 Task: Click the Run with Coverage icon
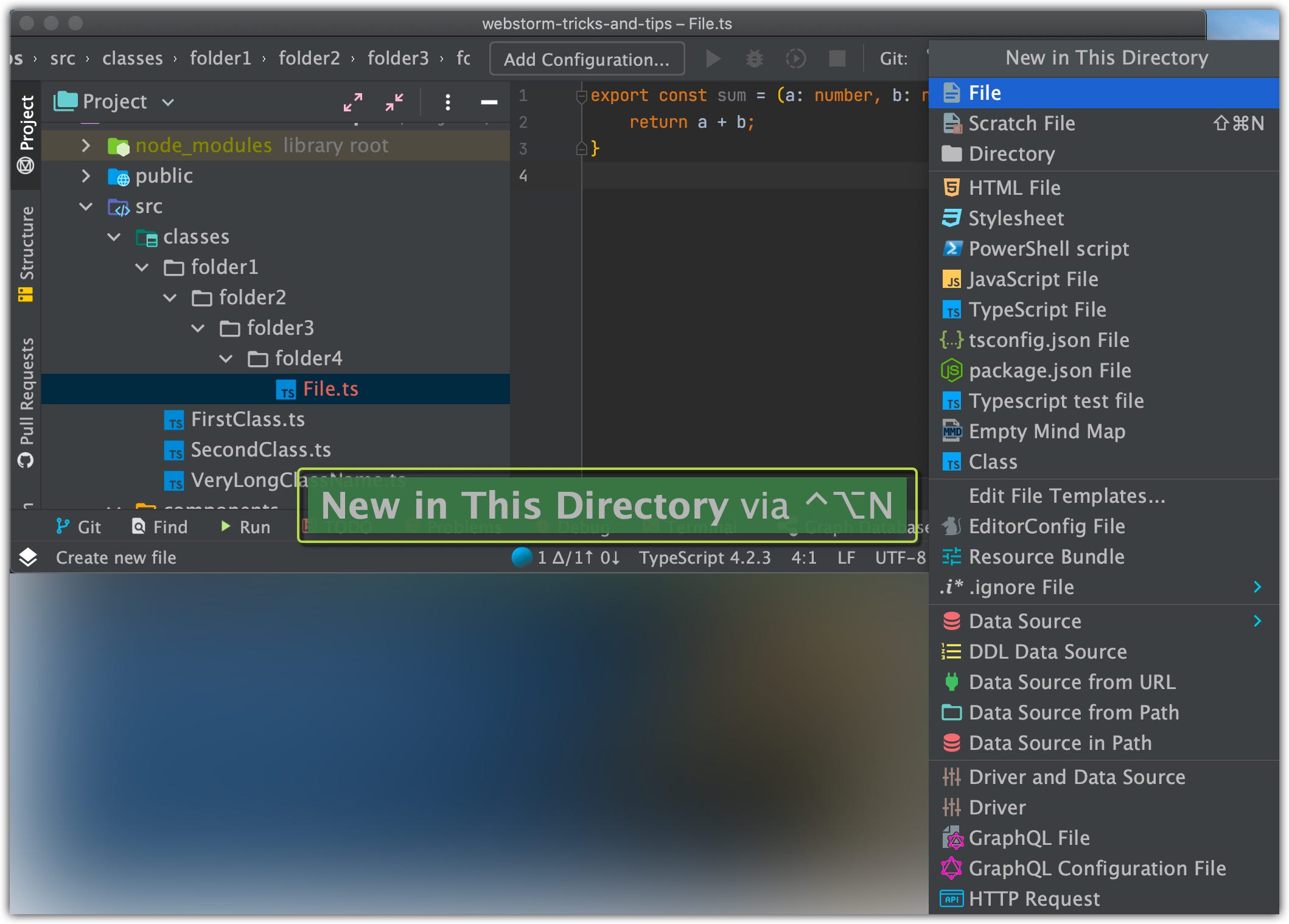795,58
